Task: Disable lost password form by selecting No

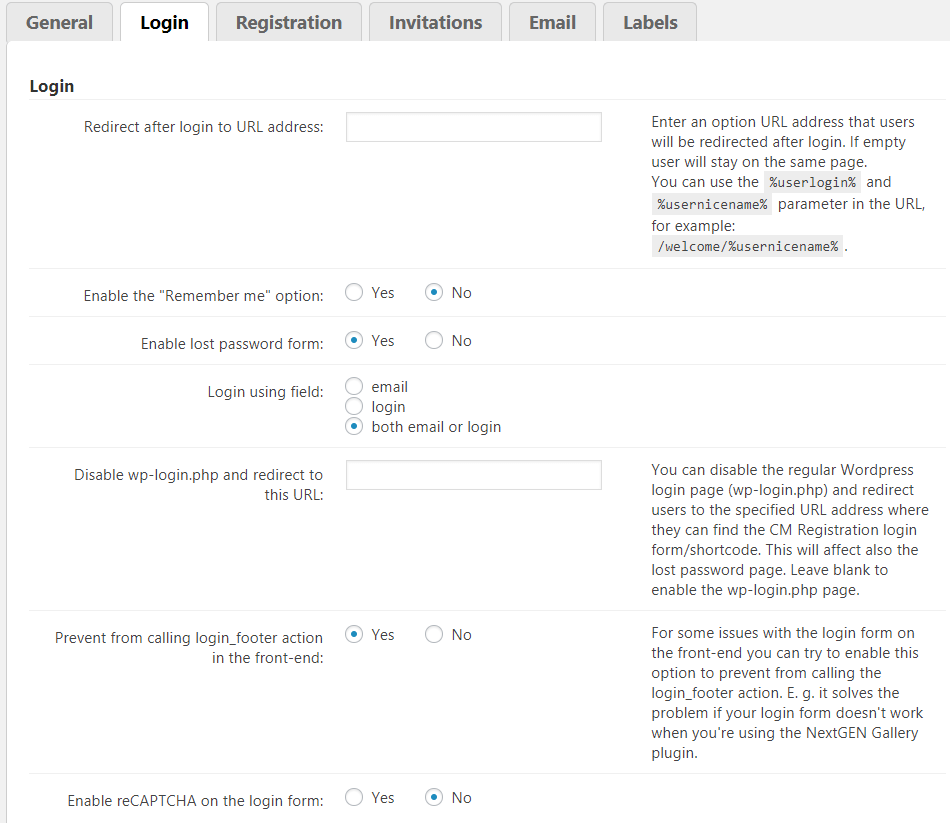Action: pyautogui.click(x=434, y=341)
